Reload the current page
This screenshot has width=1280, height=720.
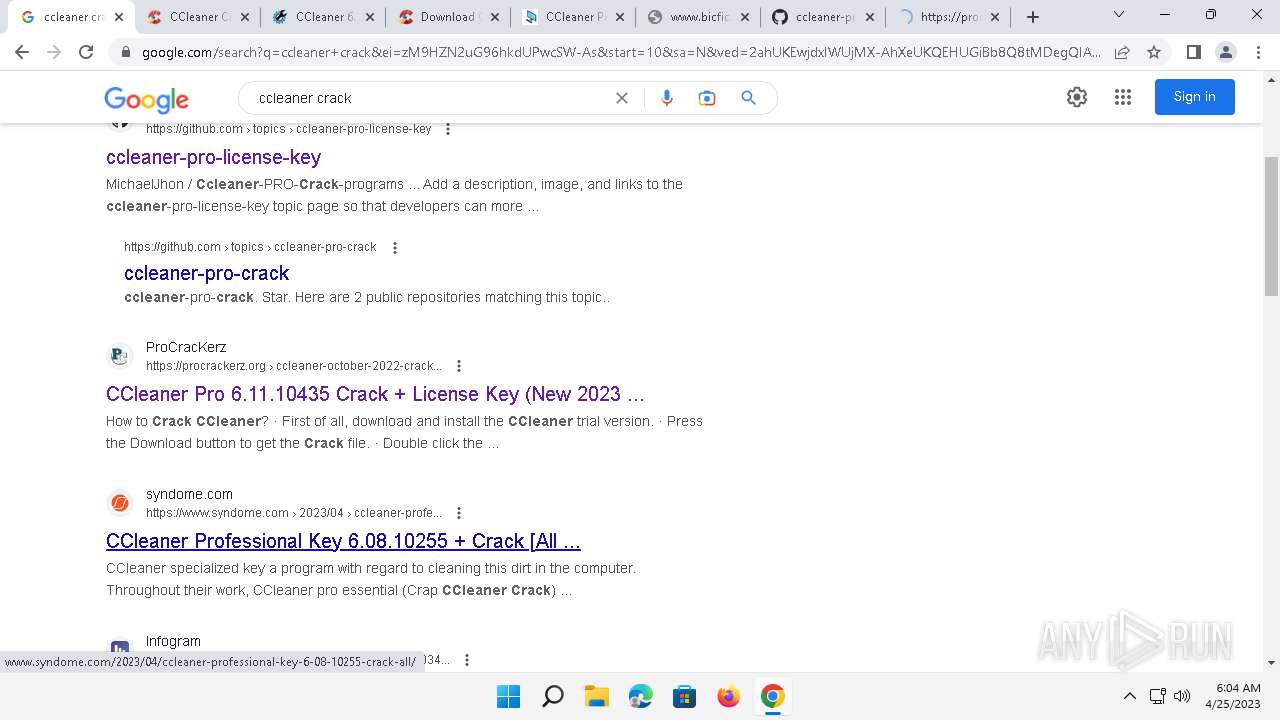(x=86, y=52)
